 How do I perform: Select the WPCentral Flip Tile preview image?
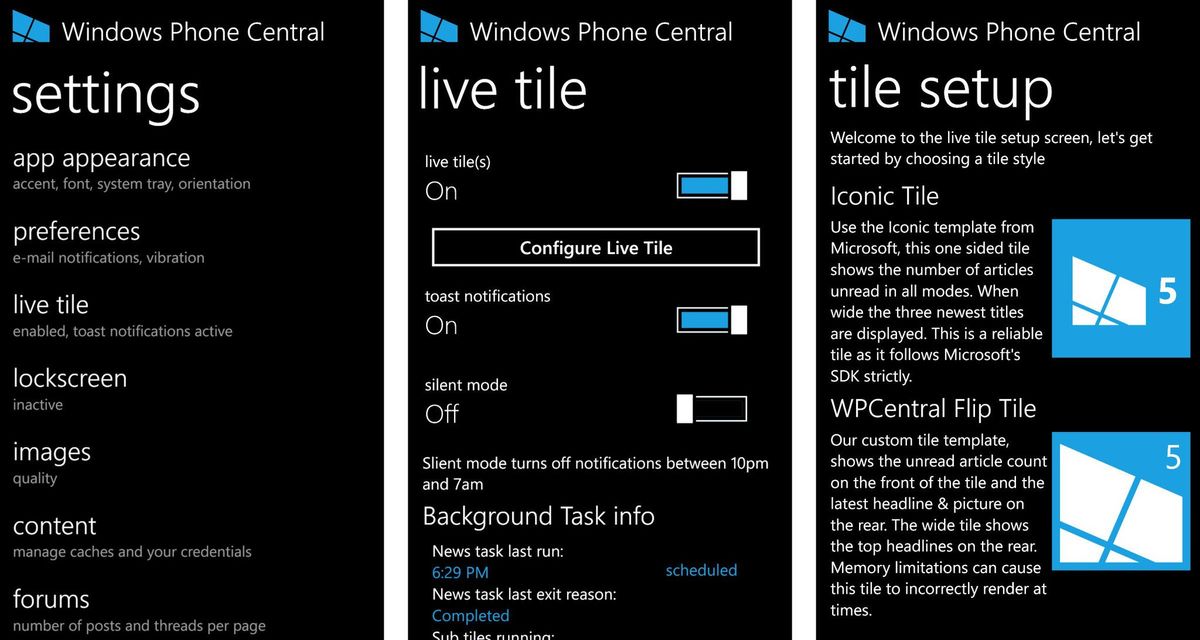pos(1120,500)
